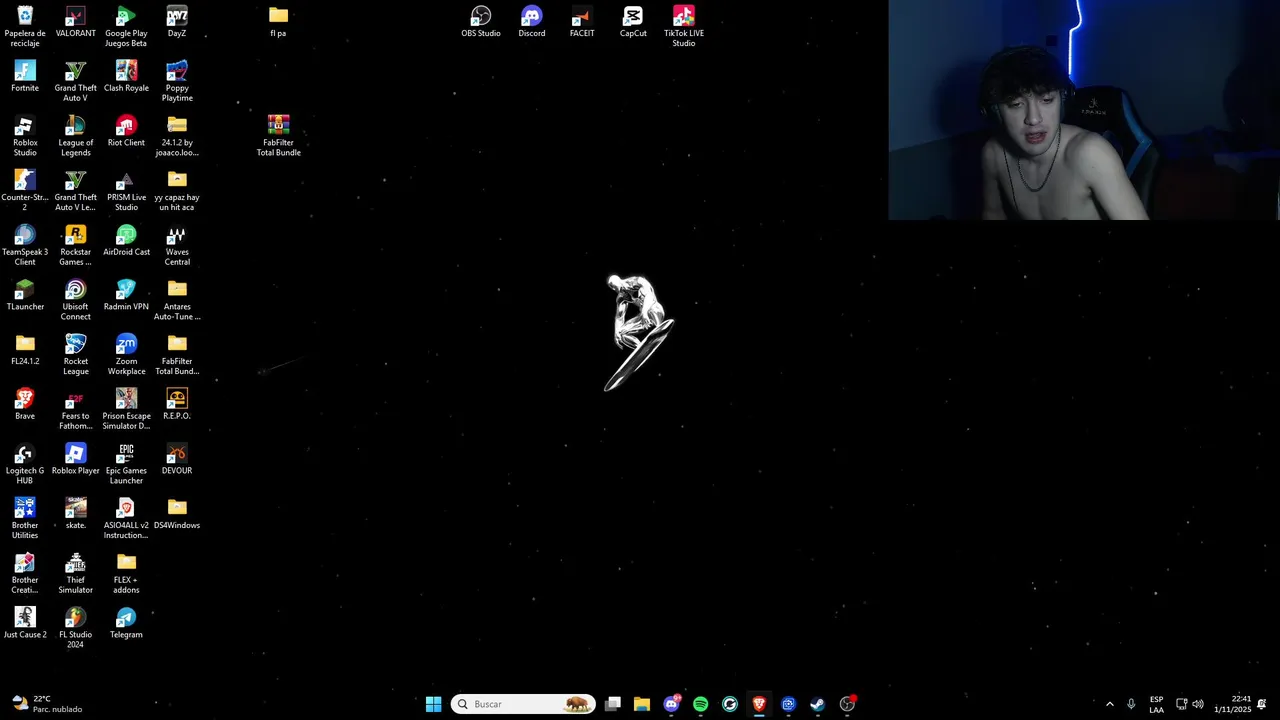Select the TeamSpeak 3 Client icon
This screenshot has height=720, width=1280.
25,245
